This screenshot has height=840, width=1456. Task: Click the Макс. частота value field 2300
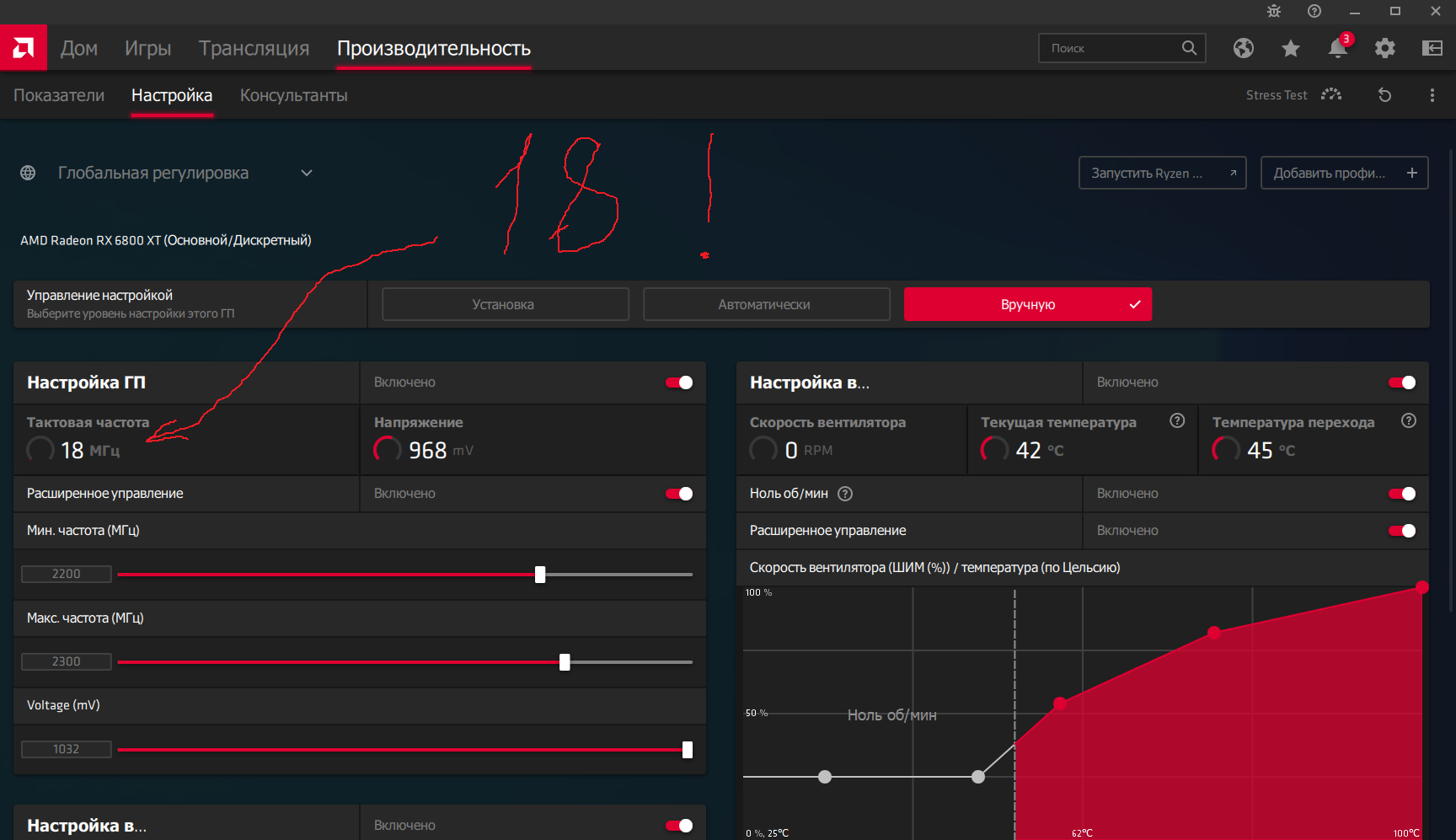point(67,662)
